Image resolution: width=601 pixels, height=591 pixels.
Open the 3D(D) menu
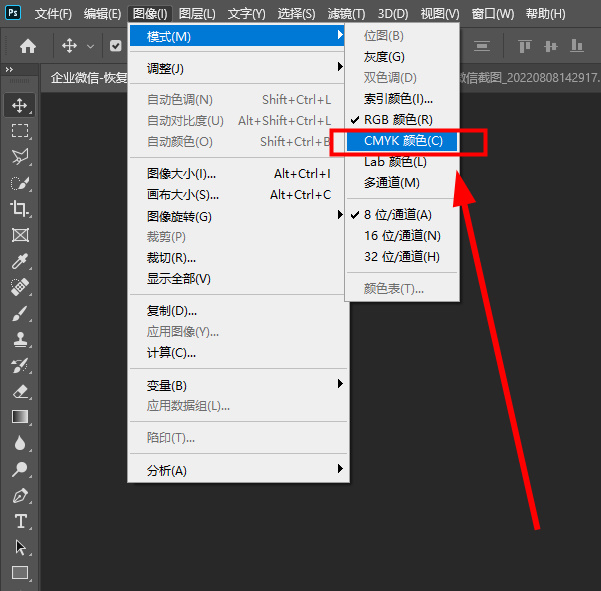point(393,14)
